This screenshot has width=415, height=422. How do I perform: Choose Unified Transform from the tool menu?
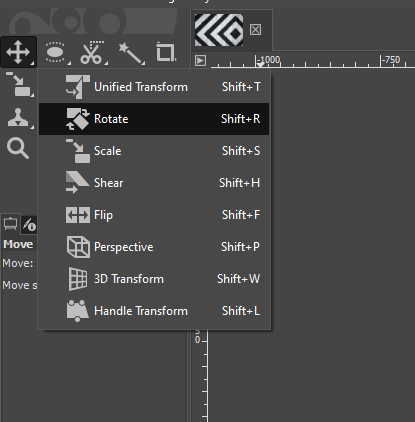click(154, 87)
